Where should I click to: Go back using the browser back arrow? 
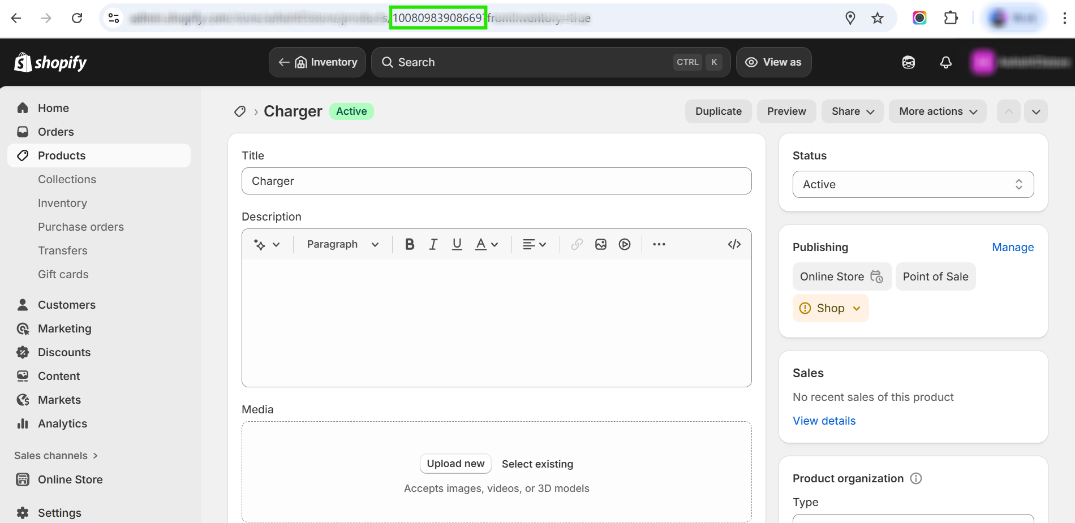[16, 19]
